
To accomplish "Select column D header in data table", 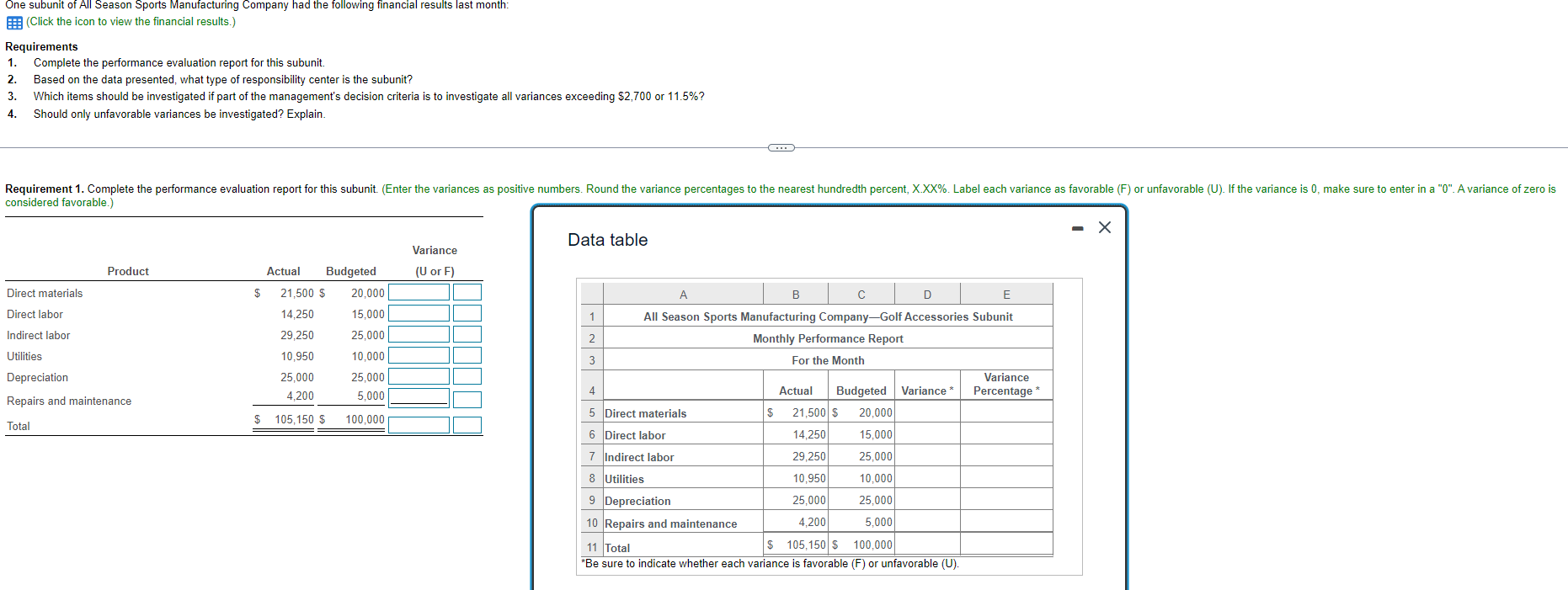I will pyautogui.click(x=927, y=294).
